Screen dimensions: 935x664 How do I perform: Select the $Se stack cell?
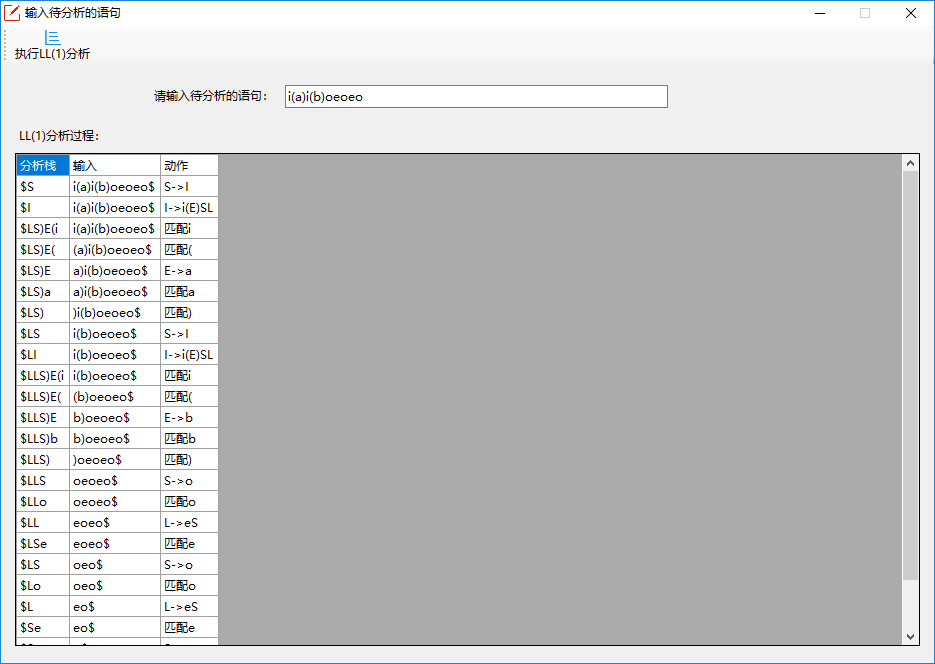43,628
